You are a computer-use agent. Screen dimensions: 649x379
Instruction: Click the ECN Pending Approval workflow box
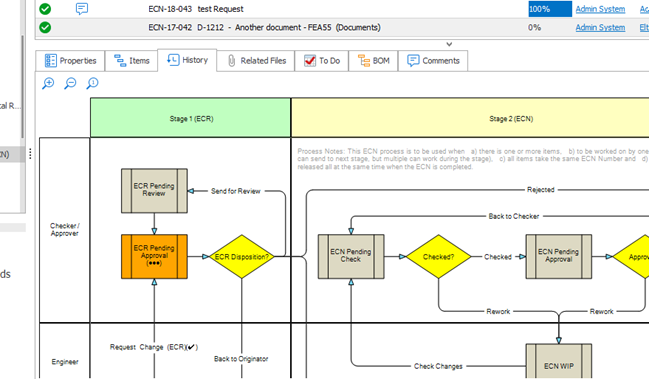click(x=559, y=257)
